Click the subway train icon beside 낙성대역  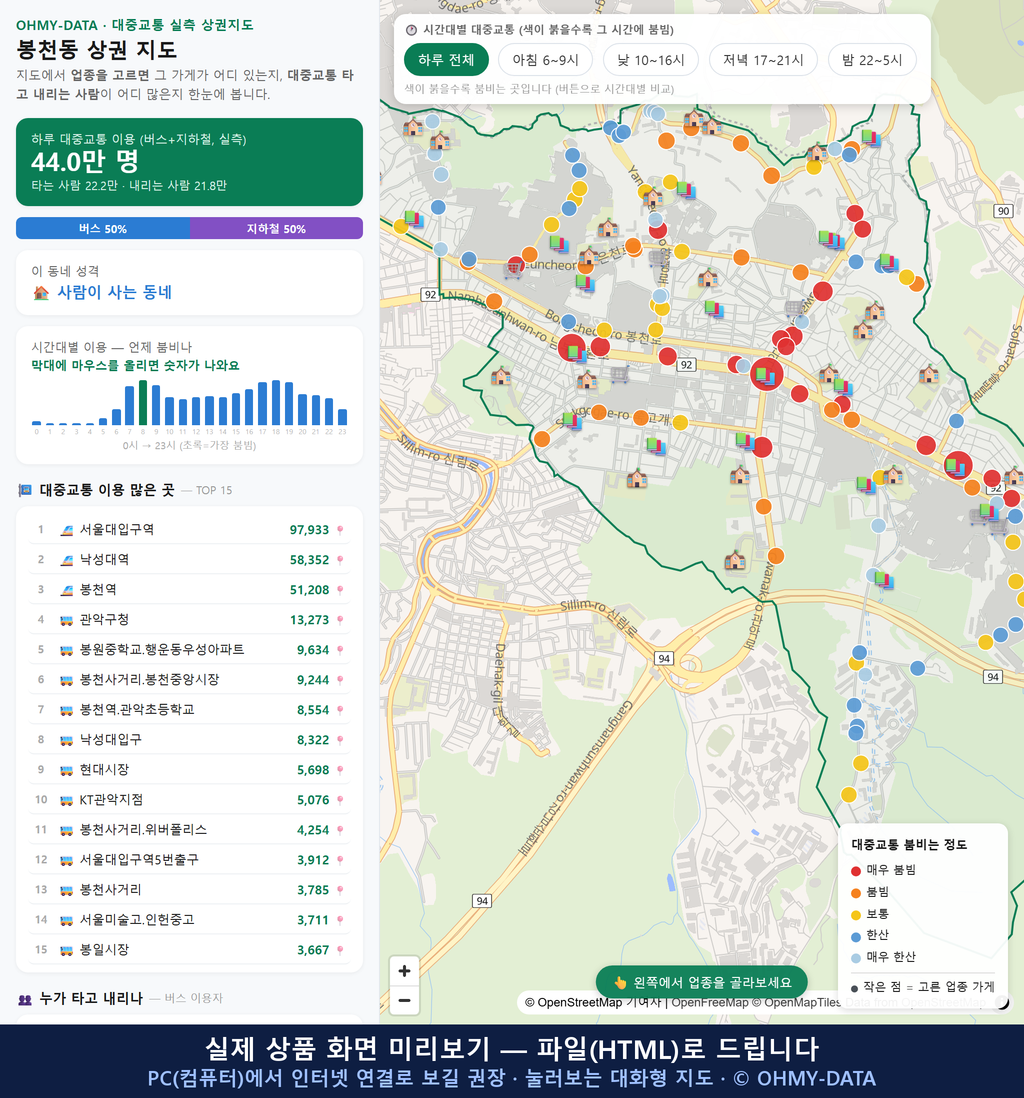point(67,560)
